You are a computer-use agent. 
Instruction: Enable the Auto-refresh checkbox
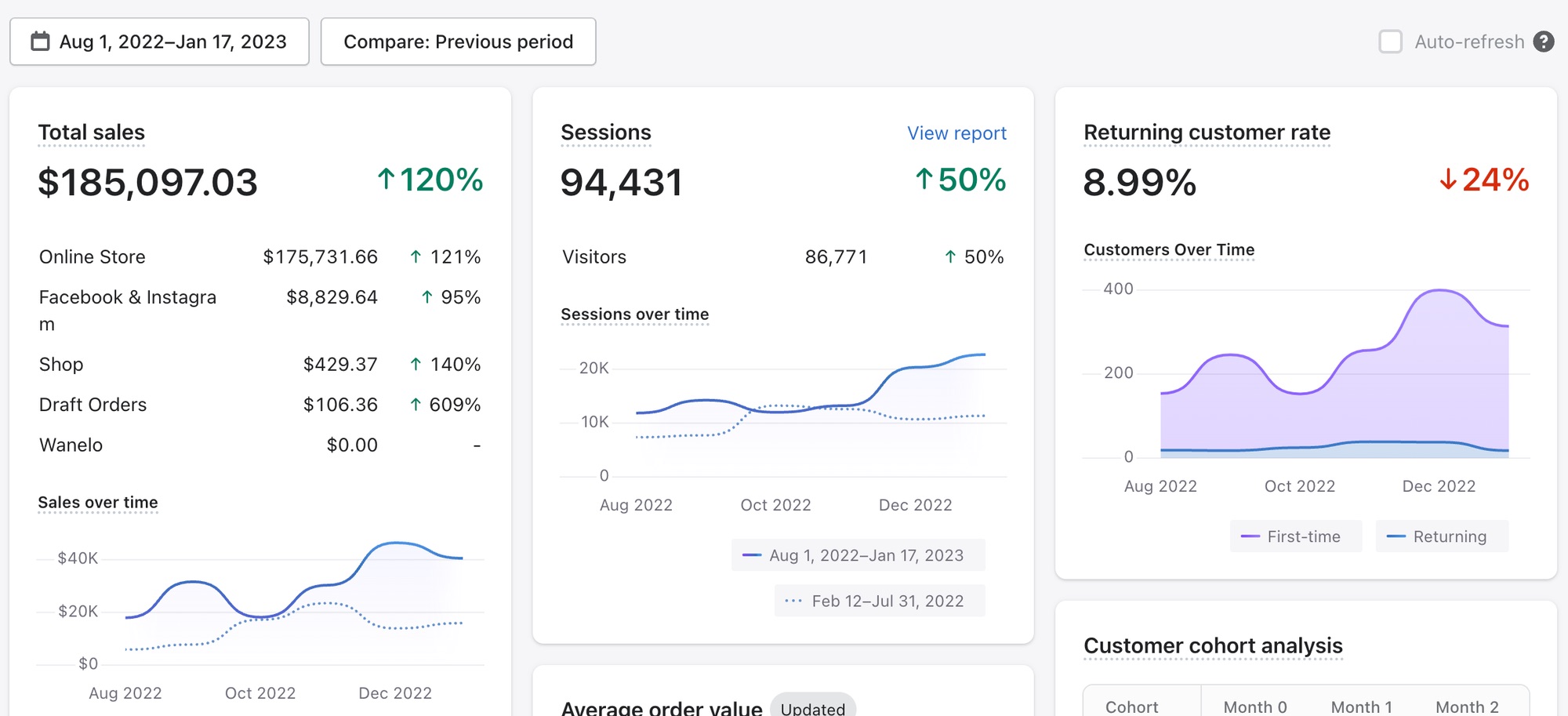coord(1390,42)
